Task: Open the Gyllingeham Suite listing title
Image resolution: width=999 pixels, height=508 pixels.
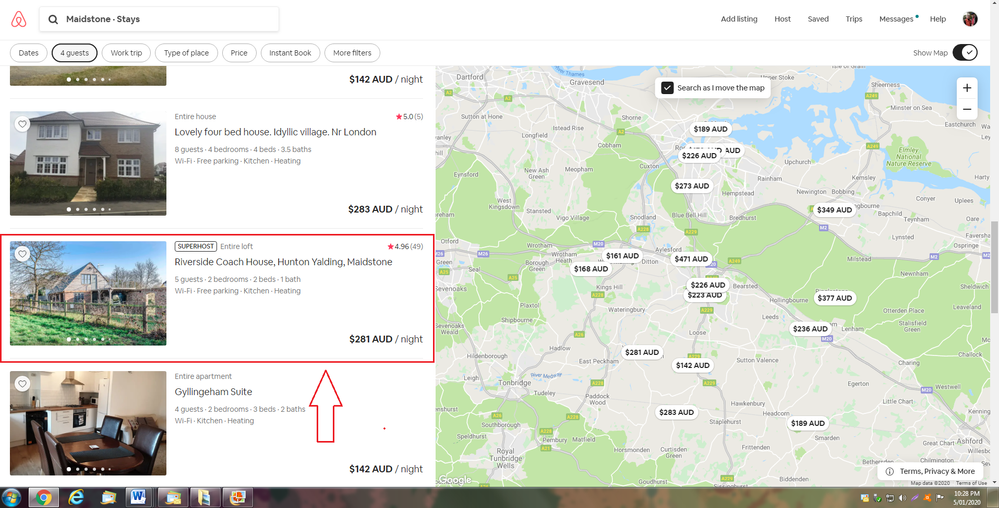Action: [213, 392]
